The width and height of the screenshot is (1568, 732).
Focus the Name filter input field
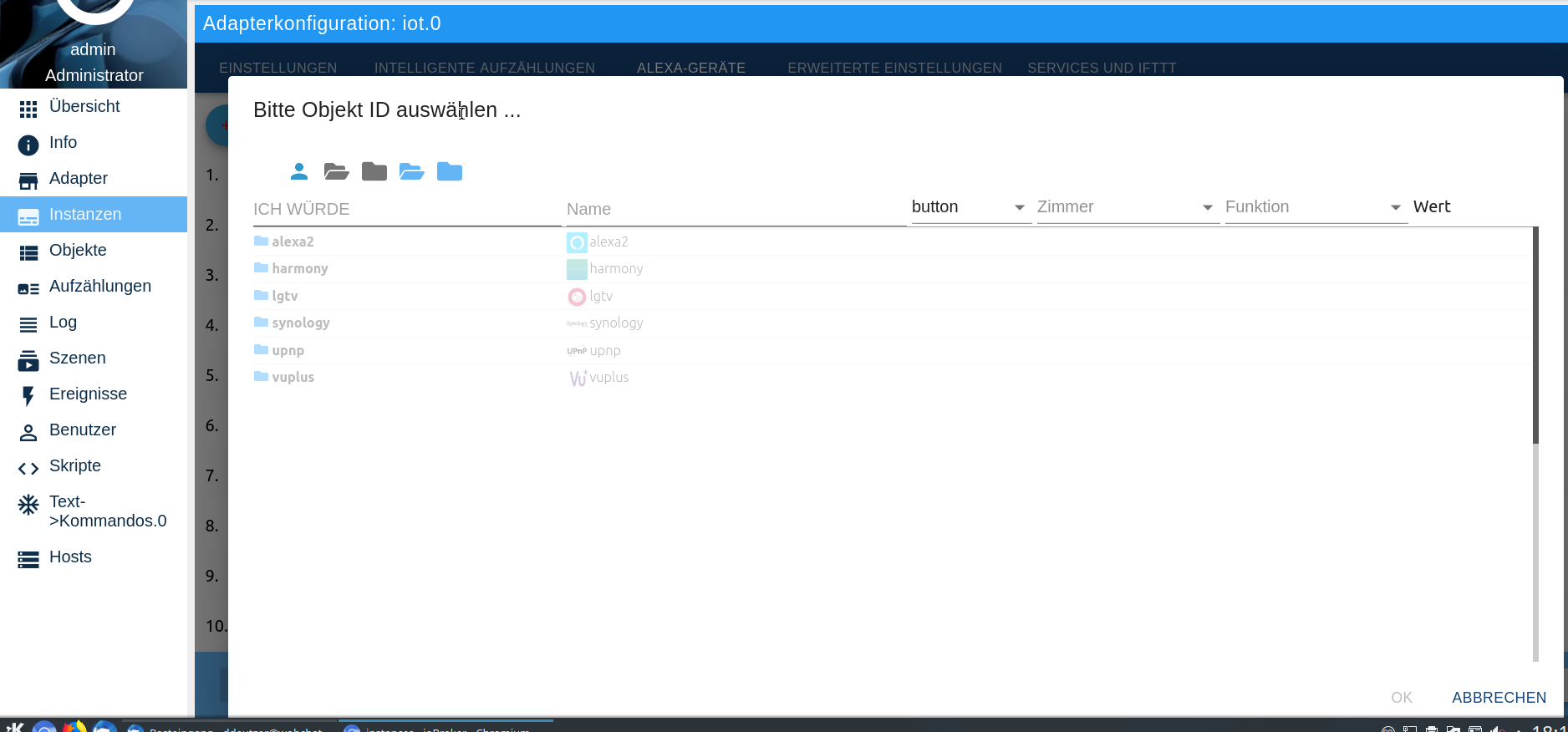[x=736, y=209]
